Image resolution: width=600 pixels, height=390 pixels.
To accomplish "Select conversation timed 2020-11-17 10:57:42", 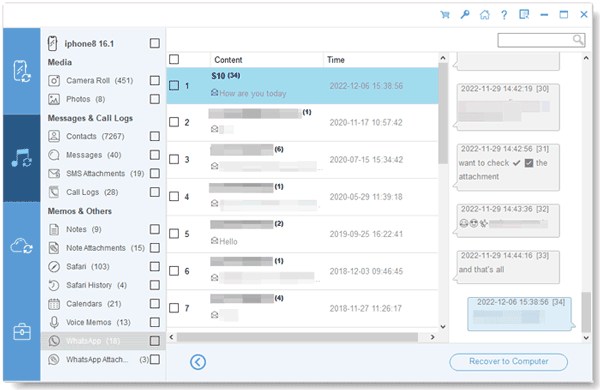I will (302, 122).
